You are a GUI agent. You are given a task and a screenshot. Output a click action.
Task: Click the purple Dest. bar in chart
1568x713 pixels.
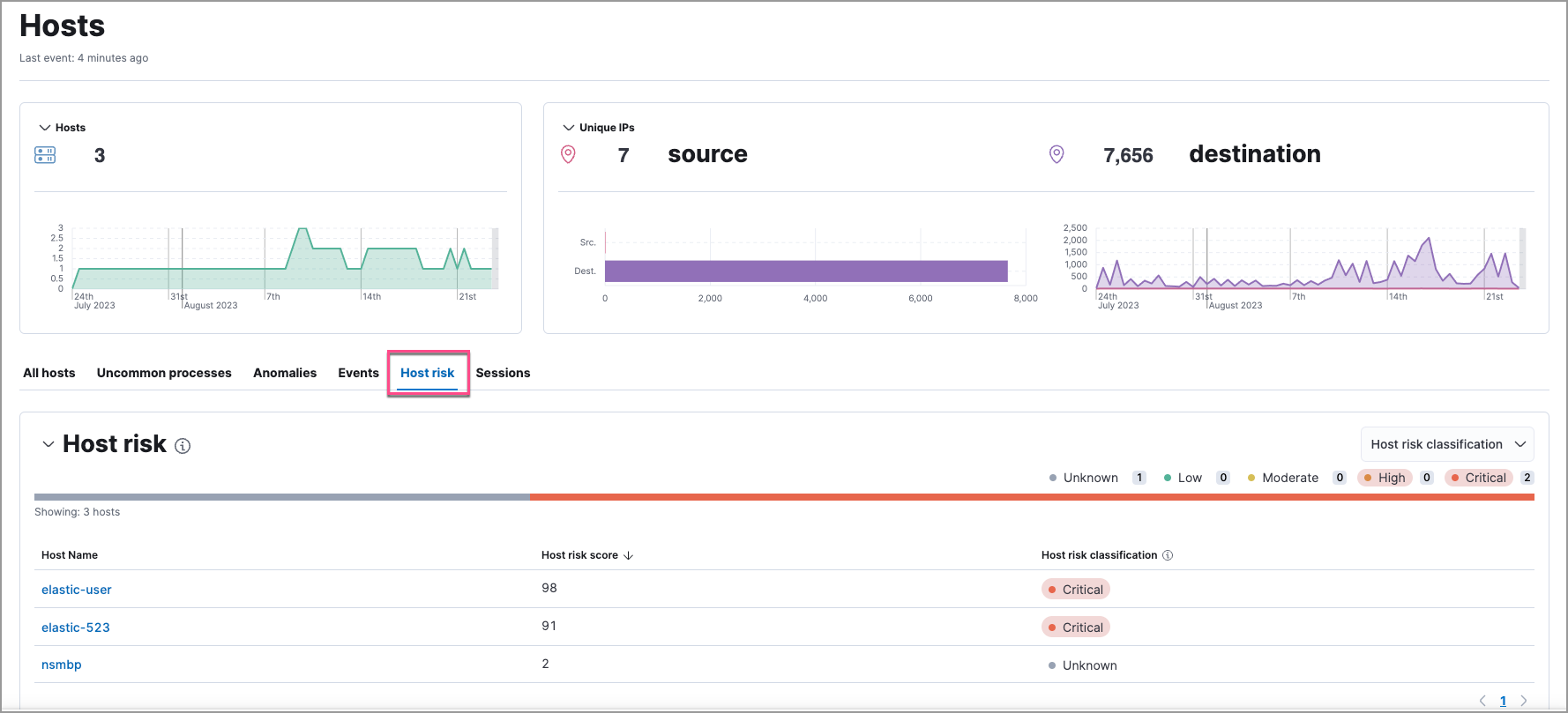pyautogui.click(x=805, y=271)
